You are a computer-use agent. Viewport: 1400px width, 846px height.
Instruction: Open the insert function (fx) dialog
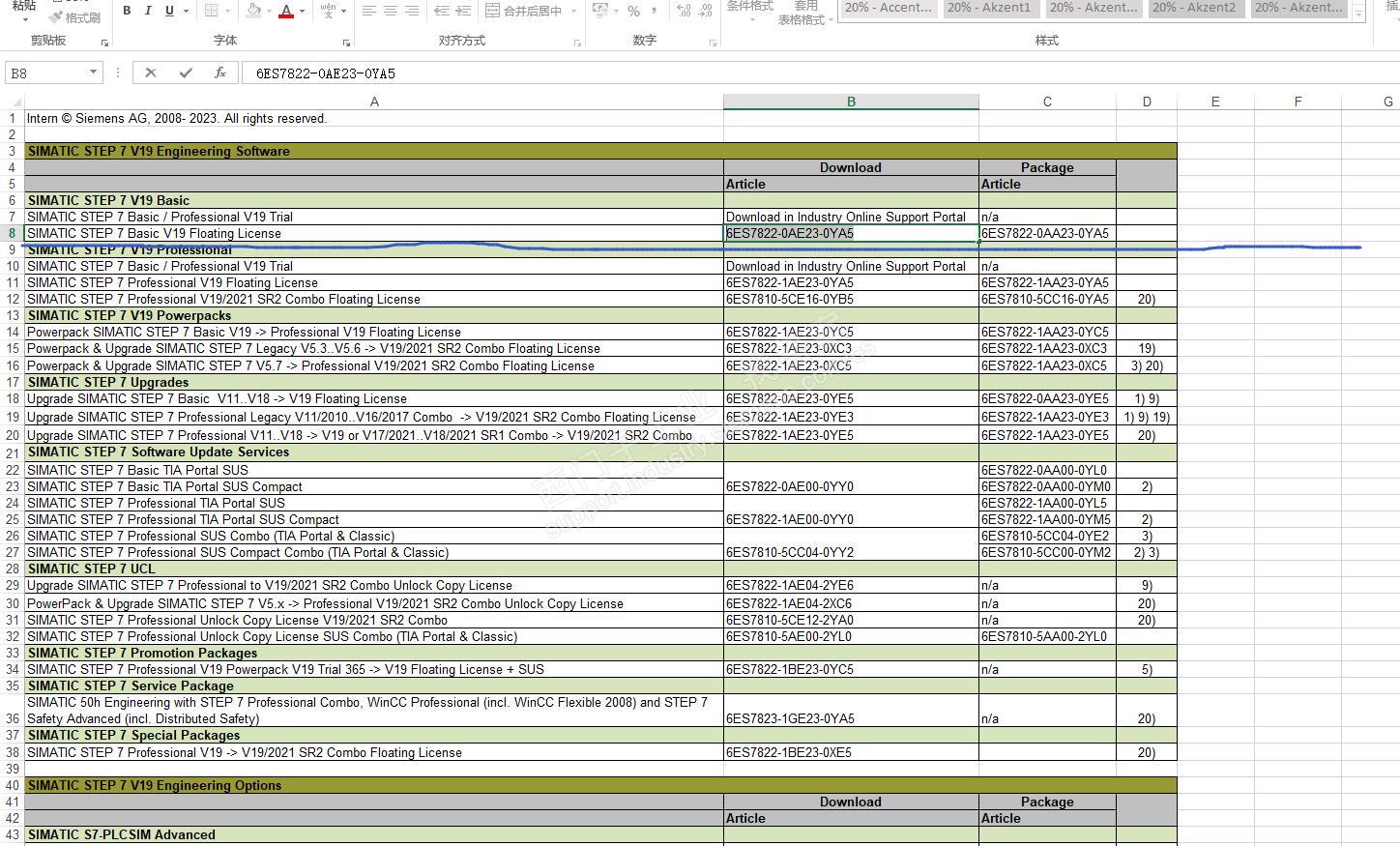tap(220, 73)
